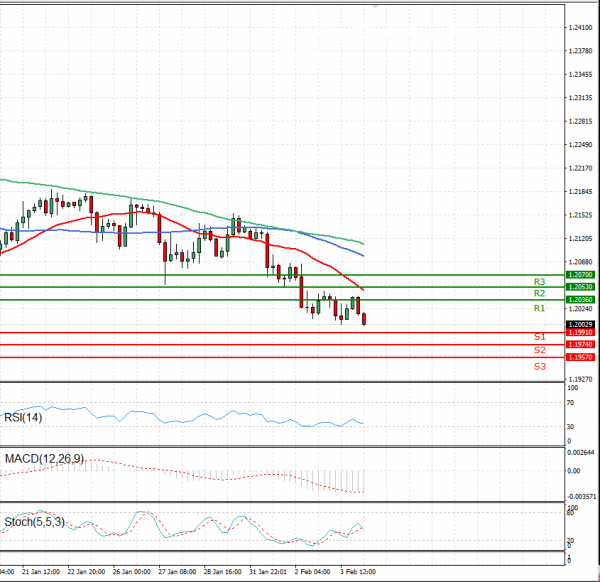
Task: Select the green 1.20530 price tag
Action: point(580,287)
